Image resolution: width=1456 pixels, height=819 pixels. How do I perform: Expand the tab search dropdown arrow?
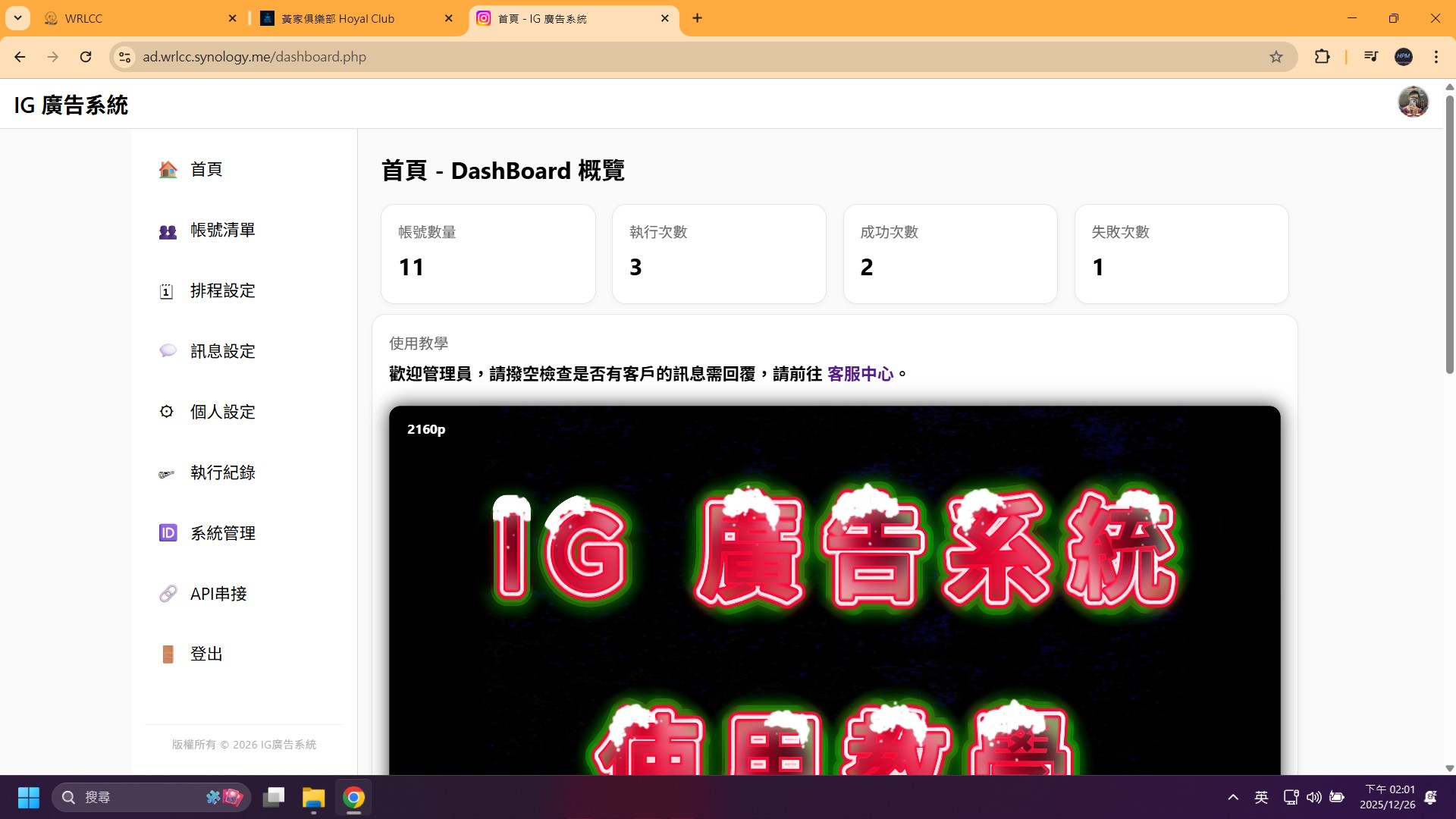17,18
